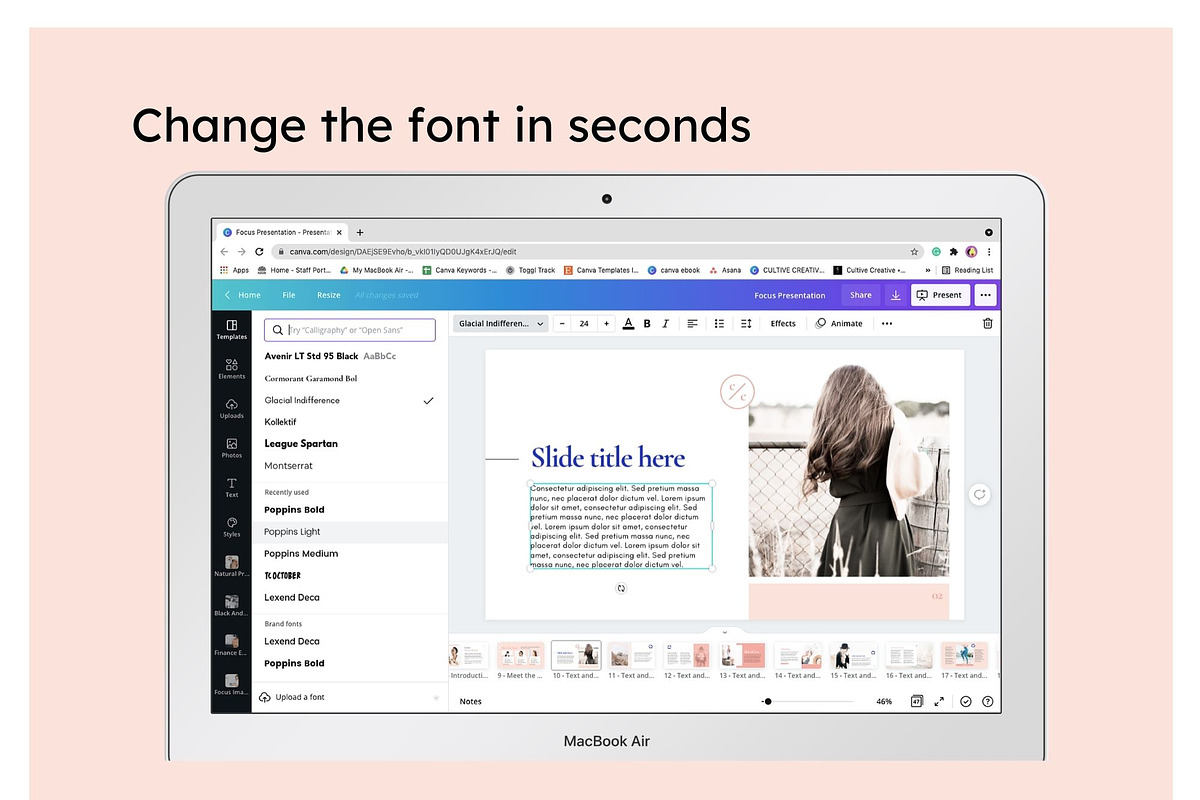The width and height of the screenshot is (1200, 800).
Task: Click the font size field showing 24
Action: (x=584, y=323)
